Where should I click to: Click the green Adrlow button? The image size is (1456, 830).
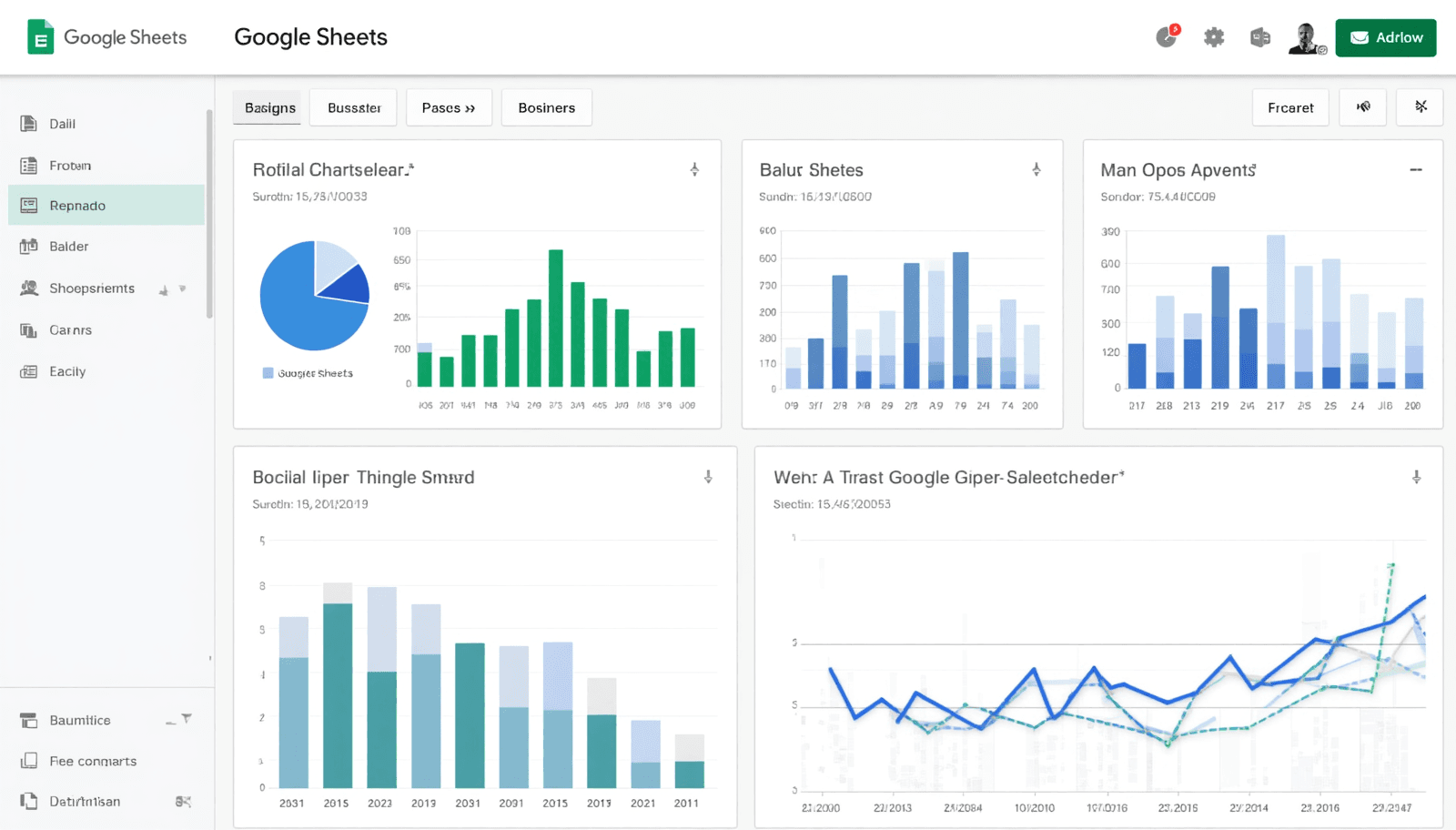click(x=1386, y=37)
